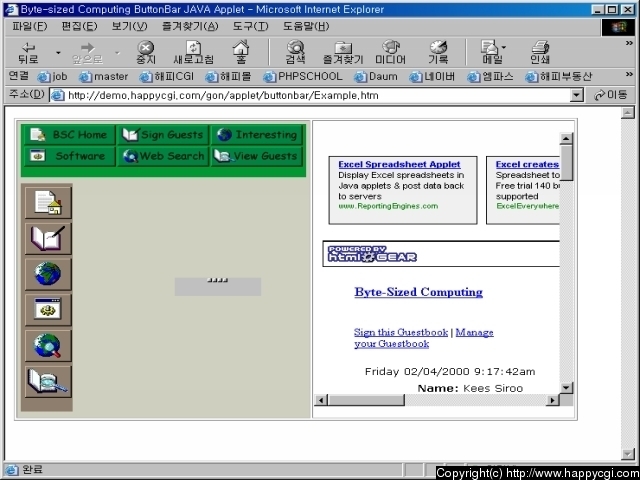Open the Excel creates ad link
The height and width of the screenshot is (480, 640).
pyautogui.click(x=527, y=164)
